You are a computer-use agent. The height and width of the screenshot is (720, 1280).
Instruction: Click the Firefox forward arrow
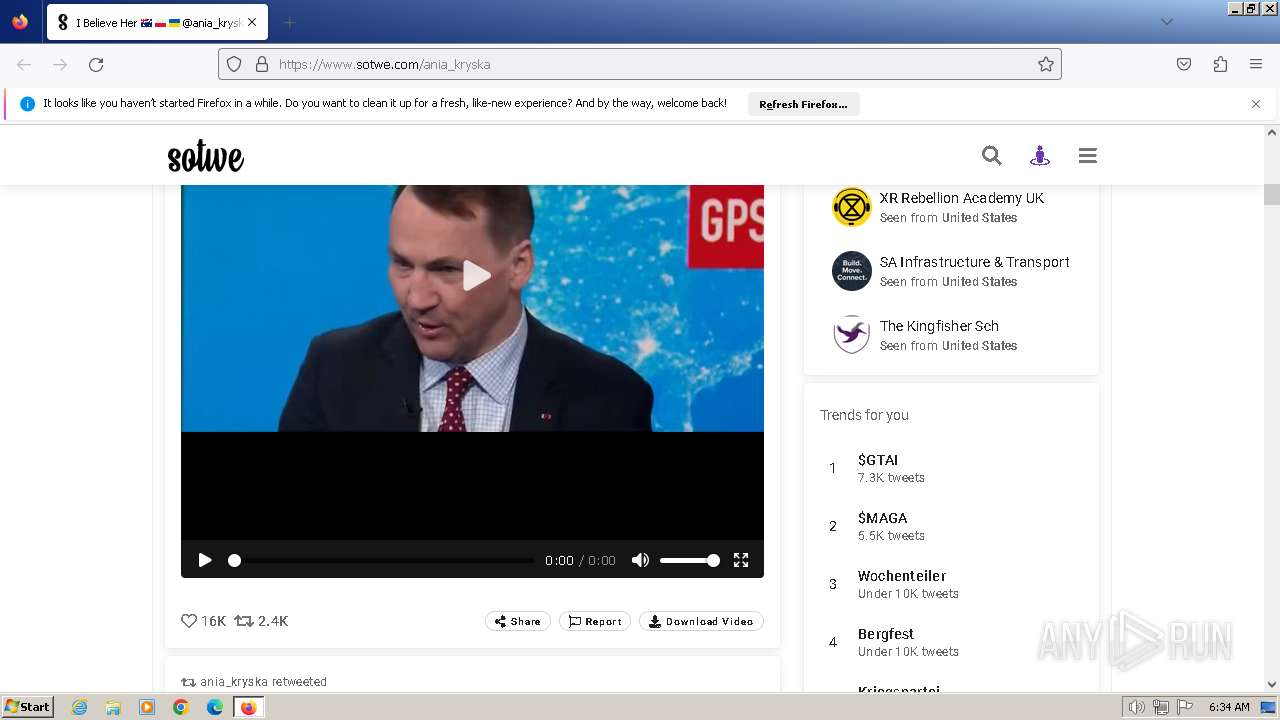[x=60, y=64]
